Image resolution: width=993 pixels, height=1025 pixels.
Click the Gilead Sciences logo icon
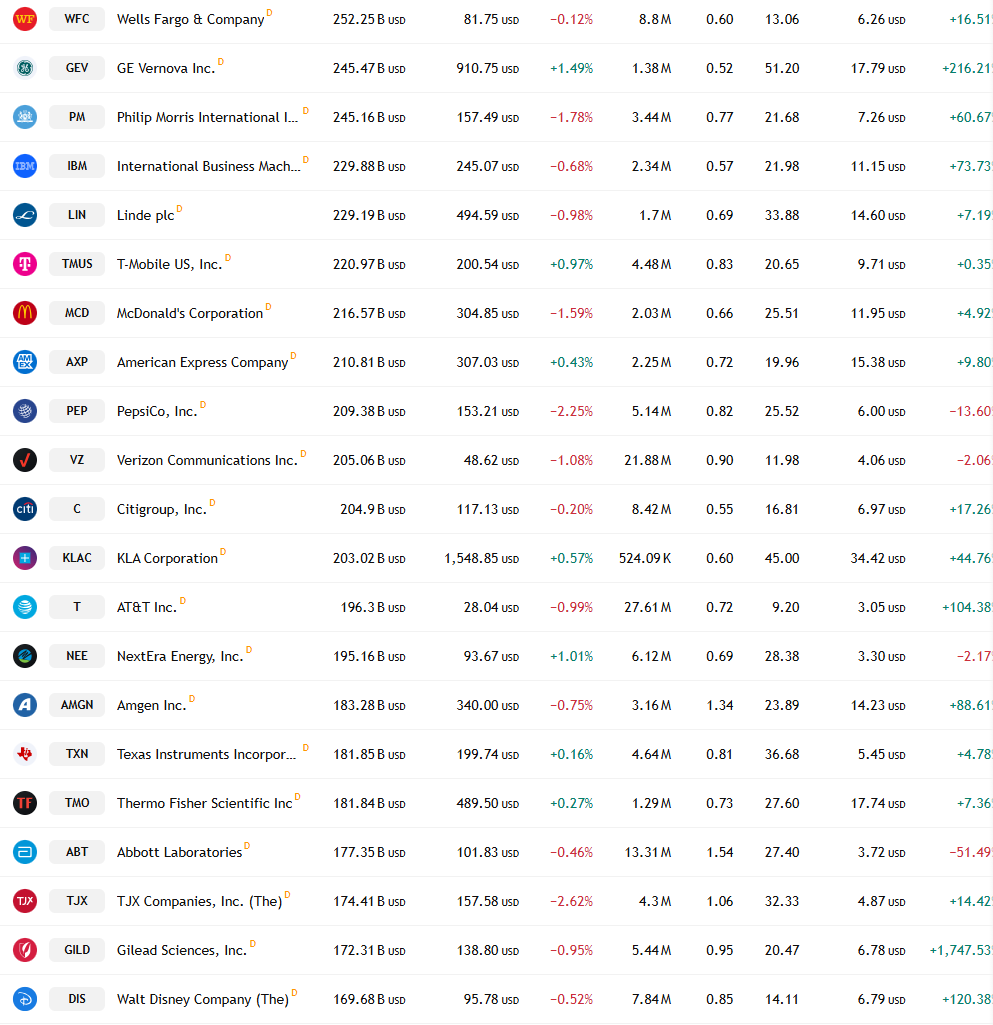[25, 950]
